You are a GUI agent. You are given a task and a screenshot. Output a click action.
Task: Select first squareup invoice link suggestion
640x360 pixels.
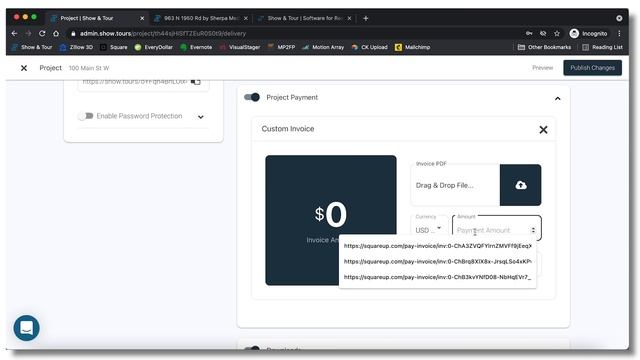(x=437, y=246)
